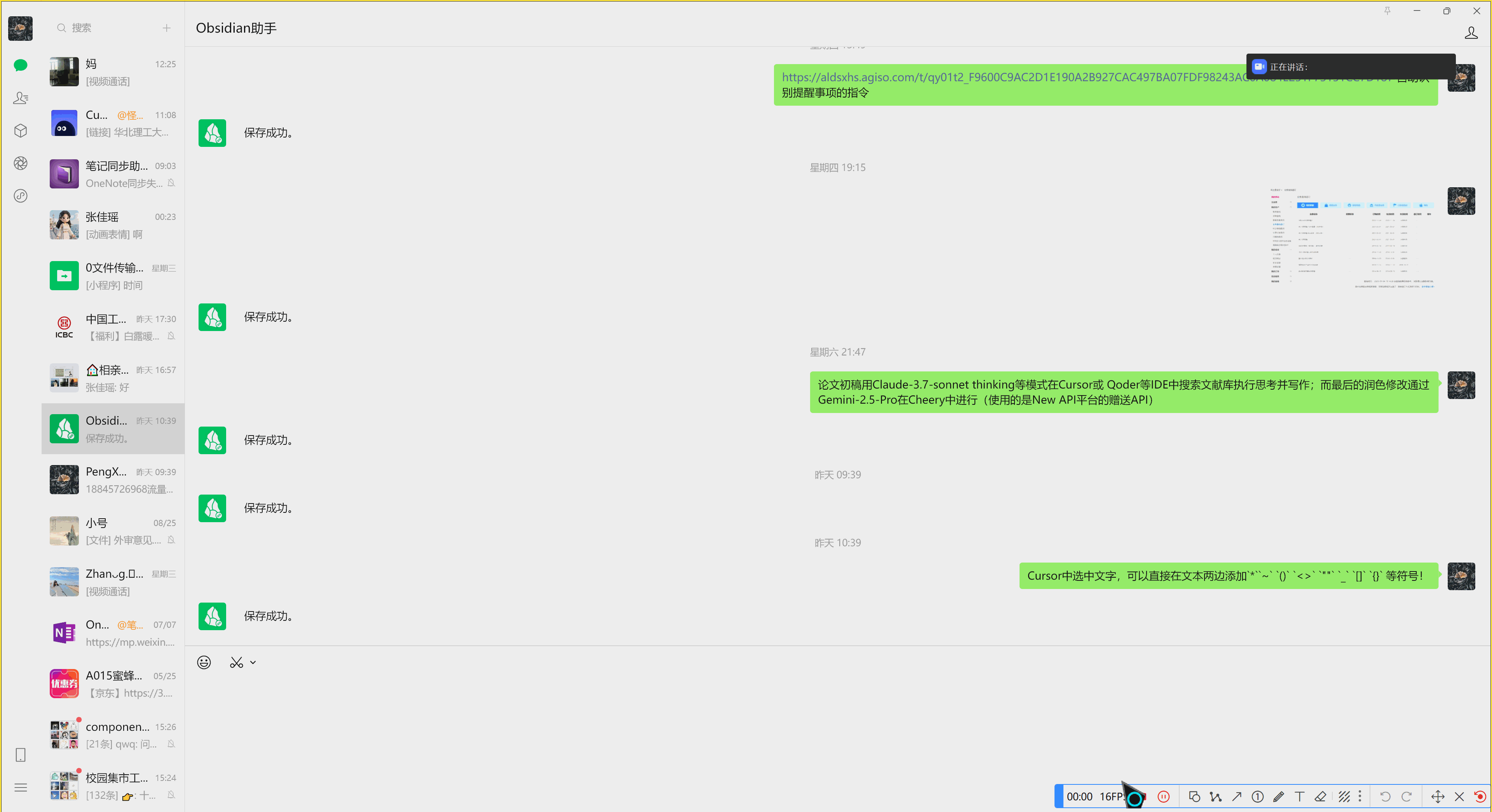Open the screenshot image thumbnail in chat
The height and width of the screenshot is (812, 1492).
[x=1353, y=238]
